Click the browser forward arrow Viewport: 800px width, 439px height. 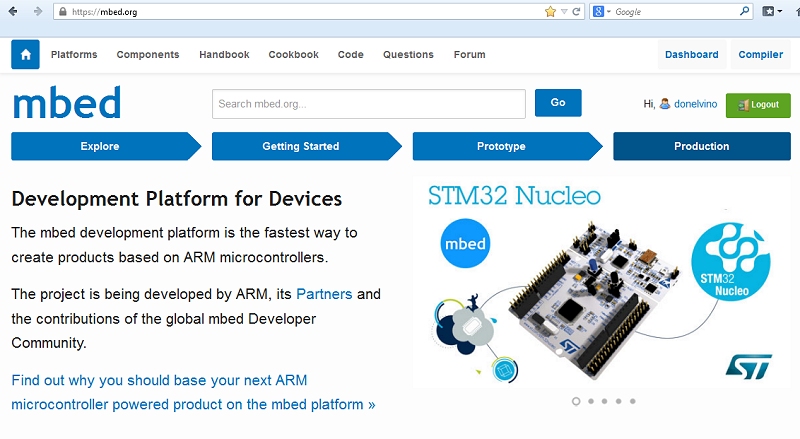[x=38, y=11]
